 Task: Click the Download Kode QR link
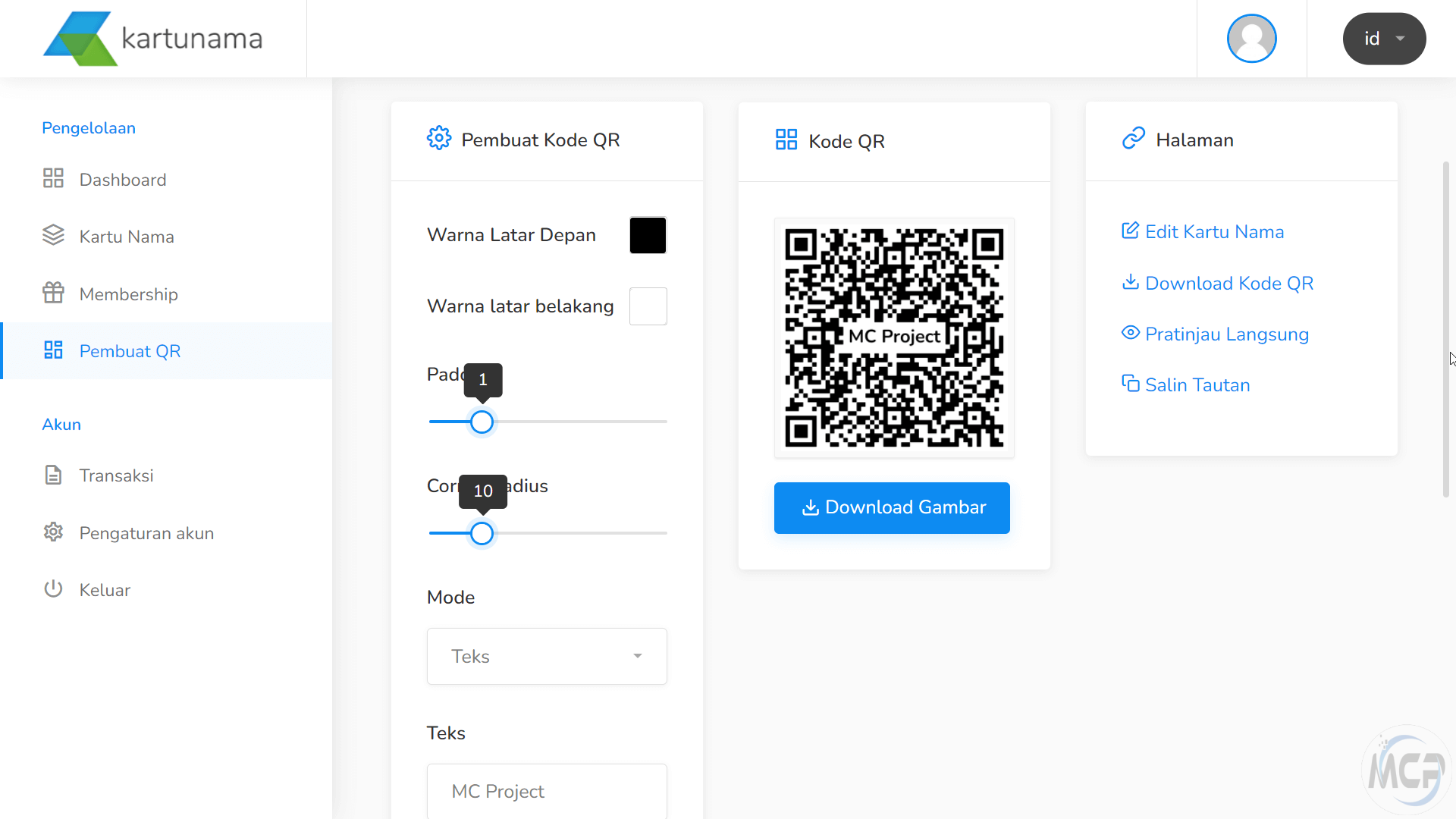(x=1228, y=283)
